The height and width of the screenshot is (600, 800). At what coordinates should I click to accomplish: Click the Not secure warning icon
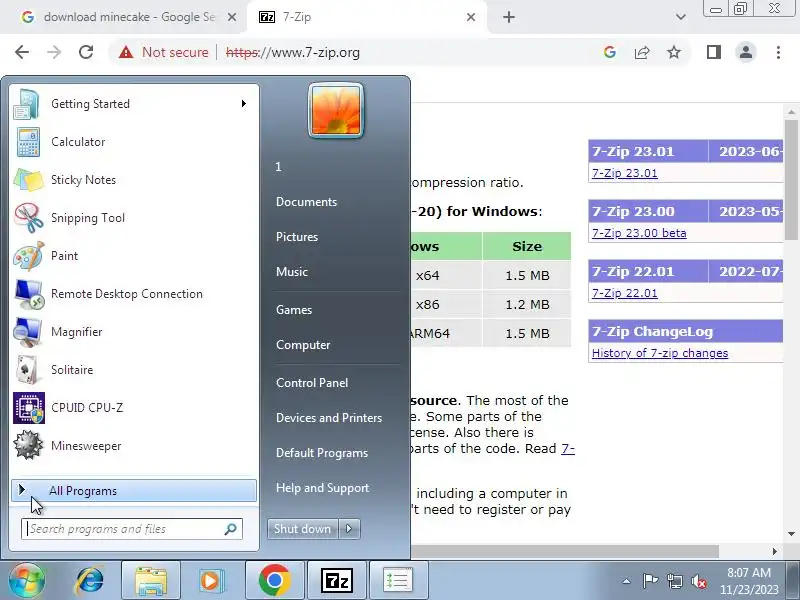tap(126, 52)
